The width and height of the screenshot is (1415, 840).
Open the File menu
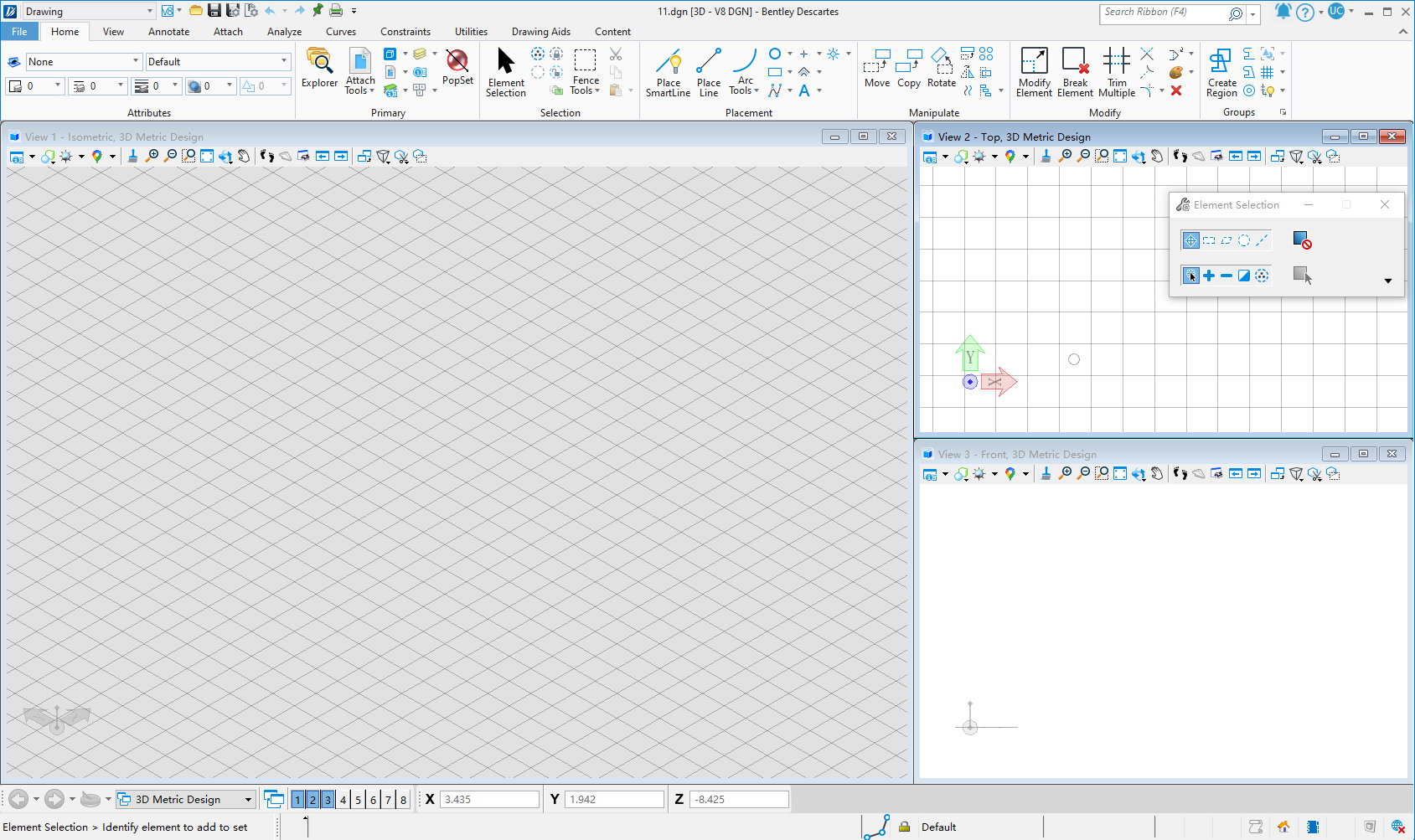(19, 32)
